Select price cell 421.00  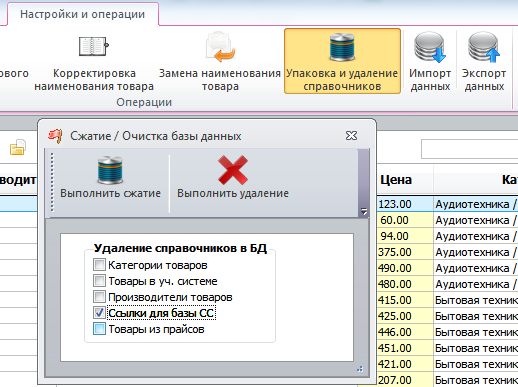pyautogui.click(x=405, y=364)
